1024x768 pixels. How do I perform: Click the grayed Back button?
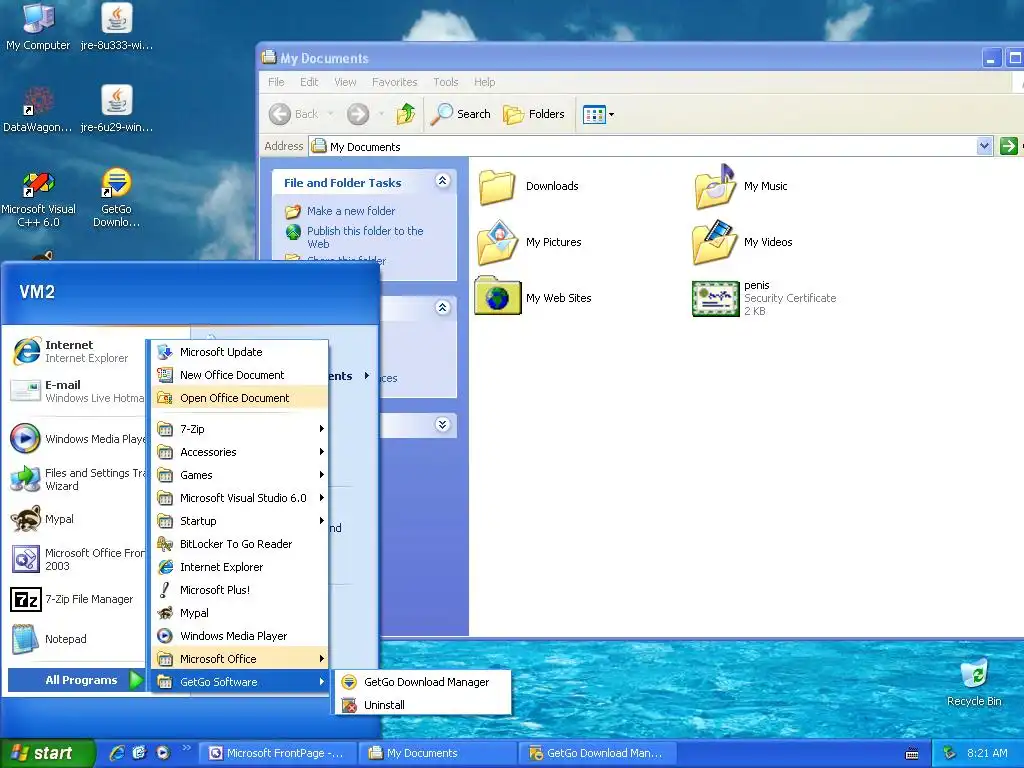pos(294,114)
